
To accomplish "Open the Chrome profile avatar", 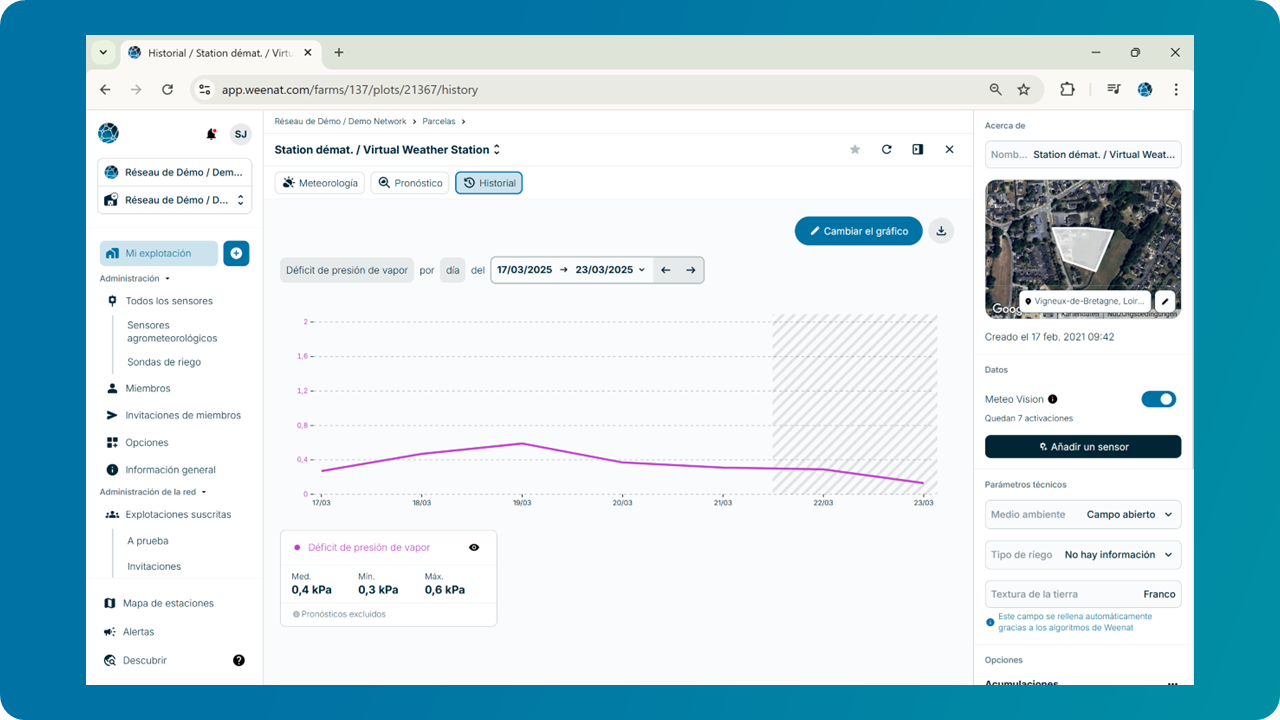I will click(1145, 89).
